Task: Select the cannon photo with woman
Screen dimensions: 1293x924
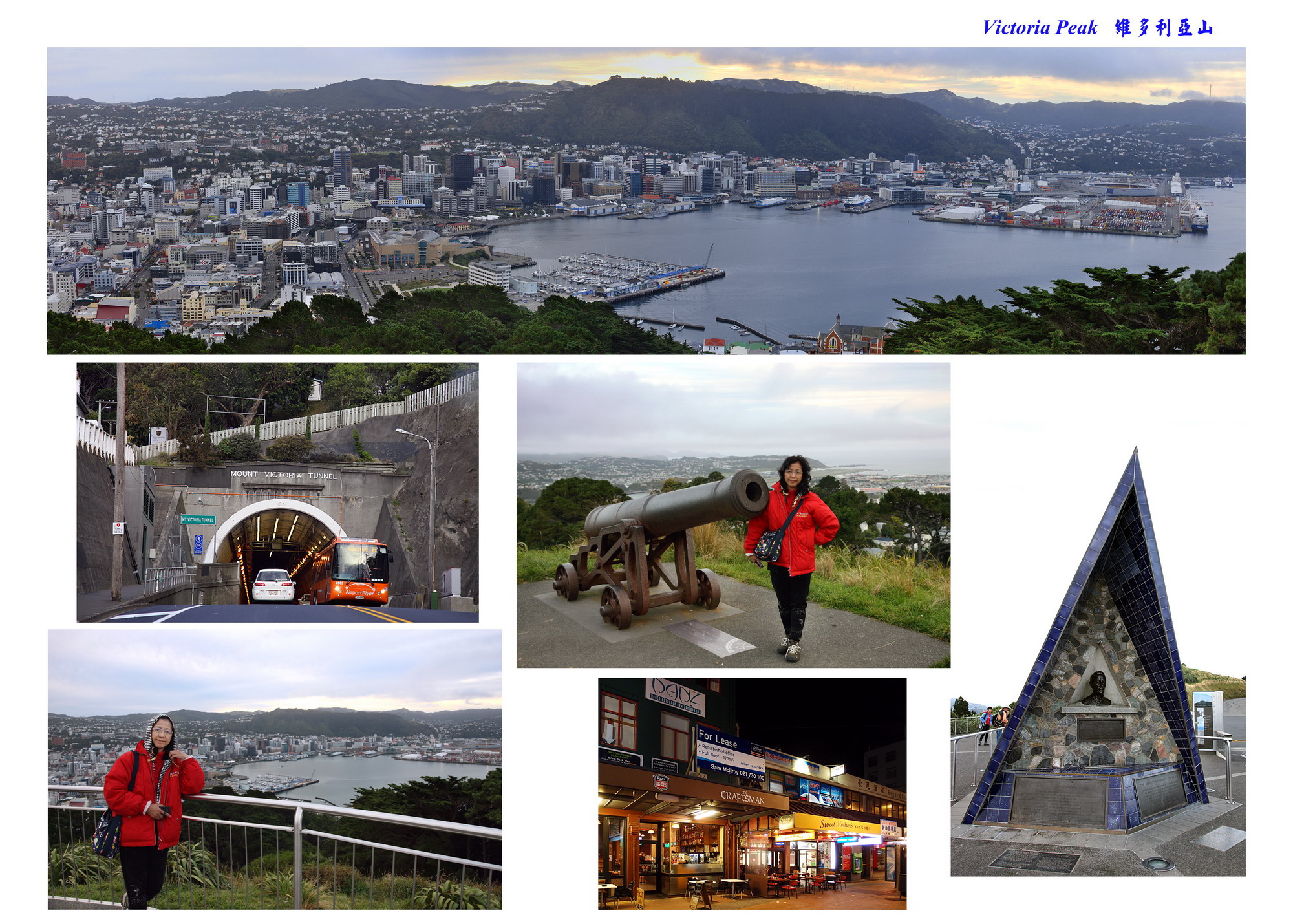Action: [733, 515]
